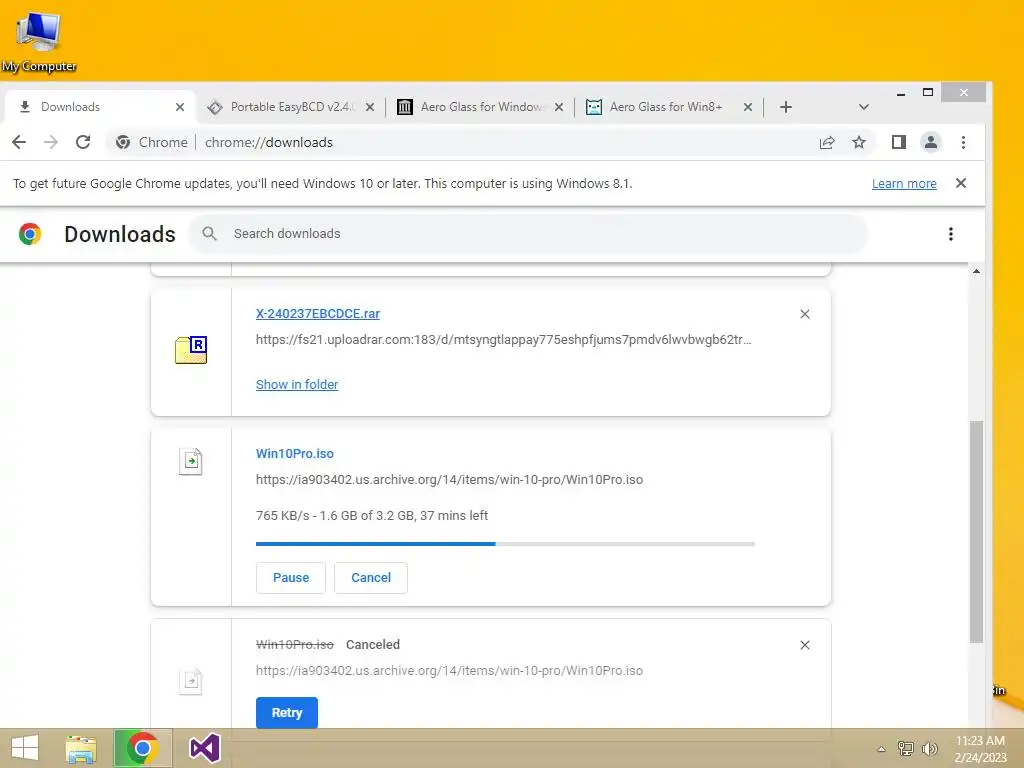Open the Downloads page more actions menu

point(951,234)
